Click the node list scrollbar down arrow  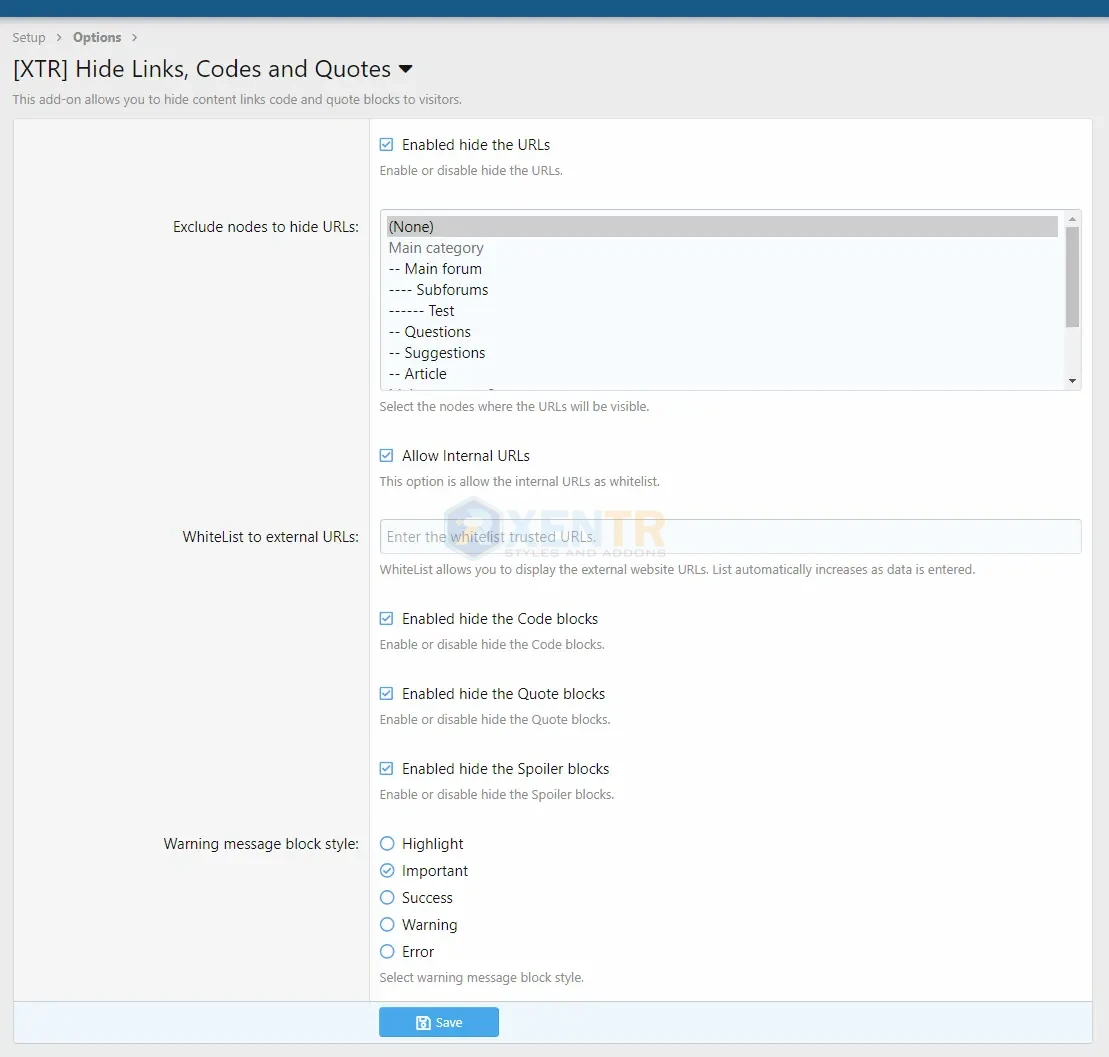pos(1072,381)
